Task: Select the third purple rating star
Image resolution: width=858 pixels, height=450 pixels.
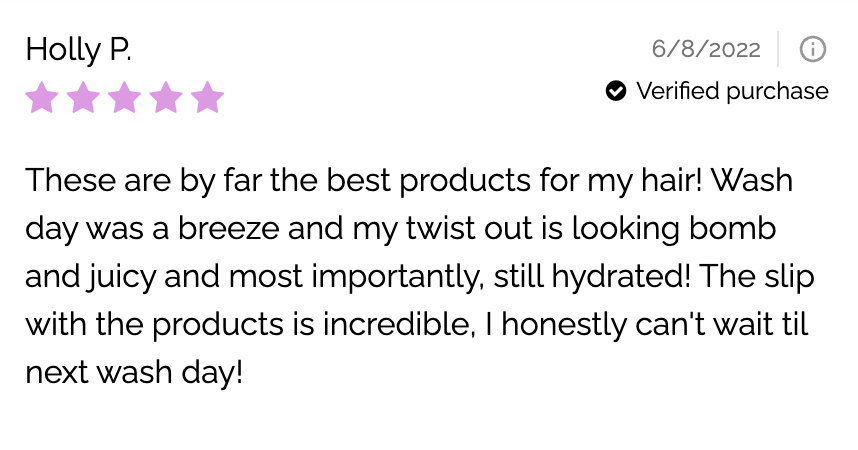Action: pos(125,98)
